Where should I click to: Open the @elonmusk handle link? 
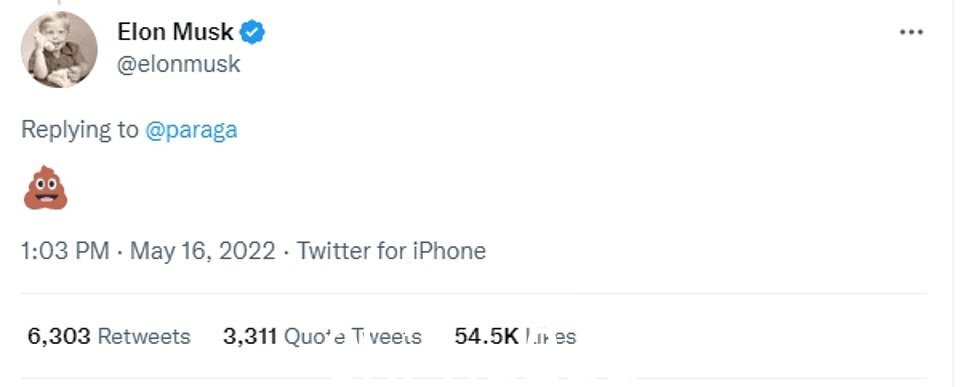pos(179,63)
